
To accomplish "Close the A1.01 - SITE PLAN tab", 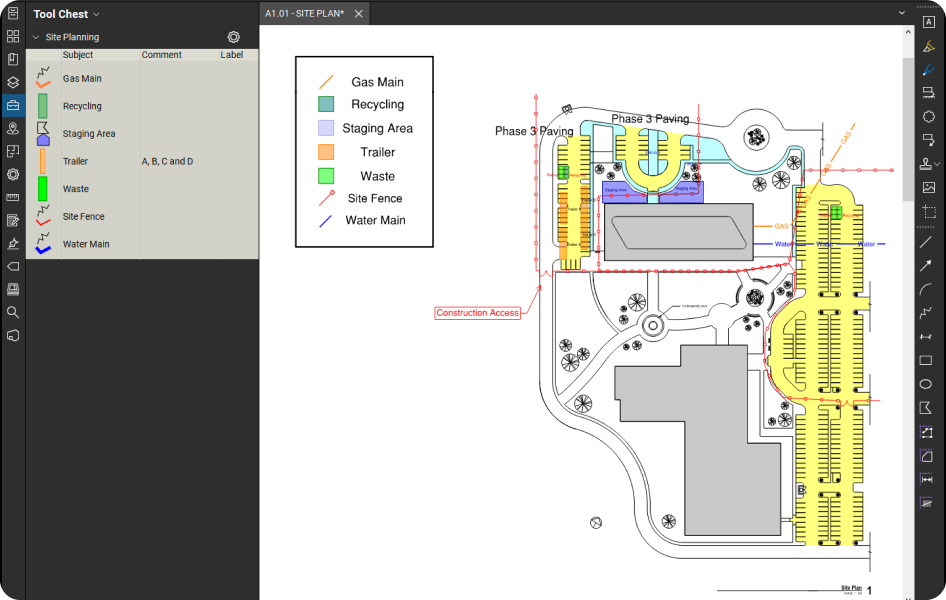I will coord(359,14).
